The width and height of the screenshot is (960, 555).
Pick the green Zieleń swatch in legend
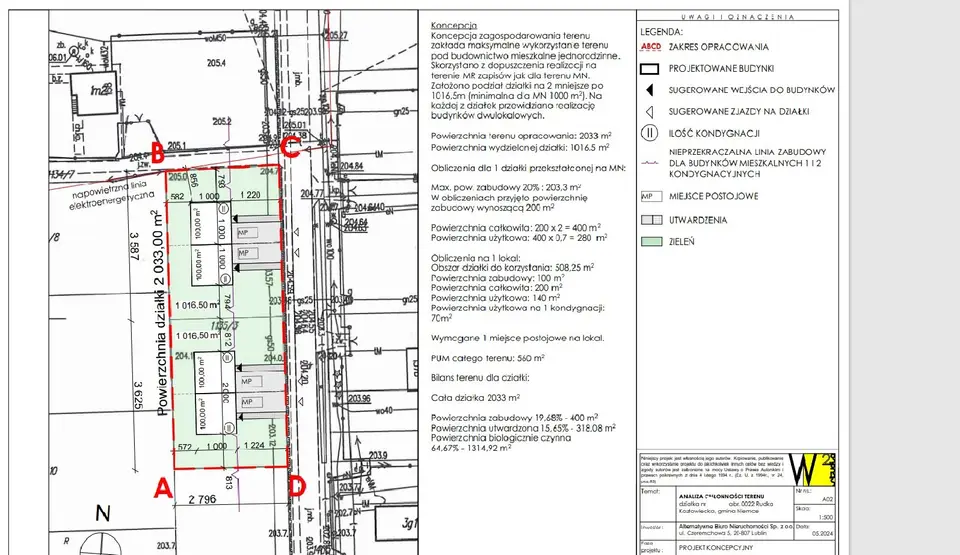click(651, 242)
